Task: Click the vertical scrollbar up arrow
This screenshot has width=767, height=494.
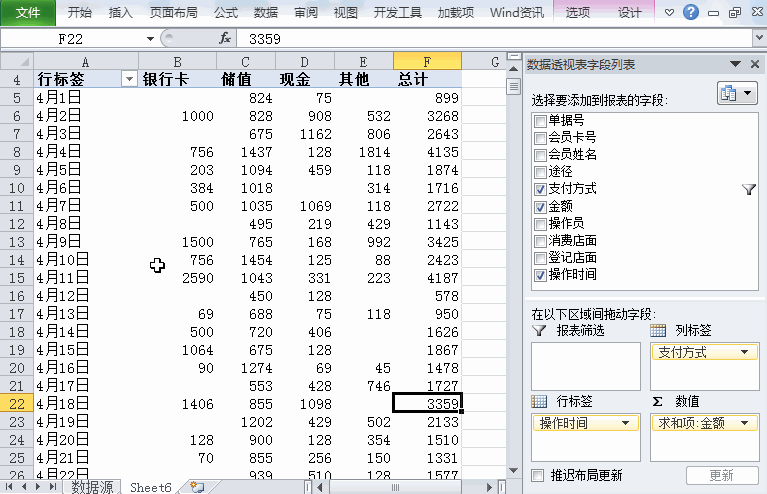Action: [513, 68]
